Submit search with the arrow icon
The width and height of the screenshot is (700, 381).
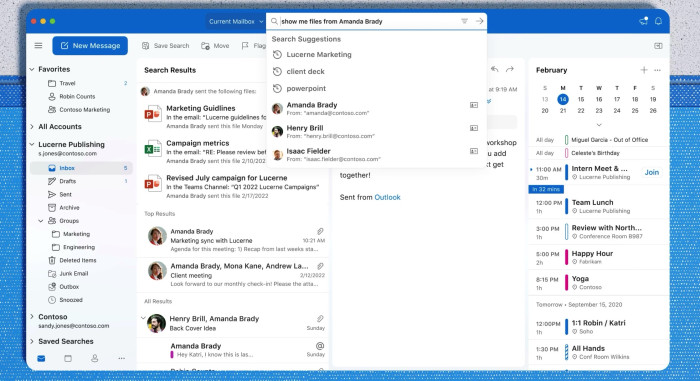pos(479,21)
